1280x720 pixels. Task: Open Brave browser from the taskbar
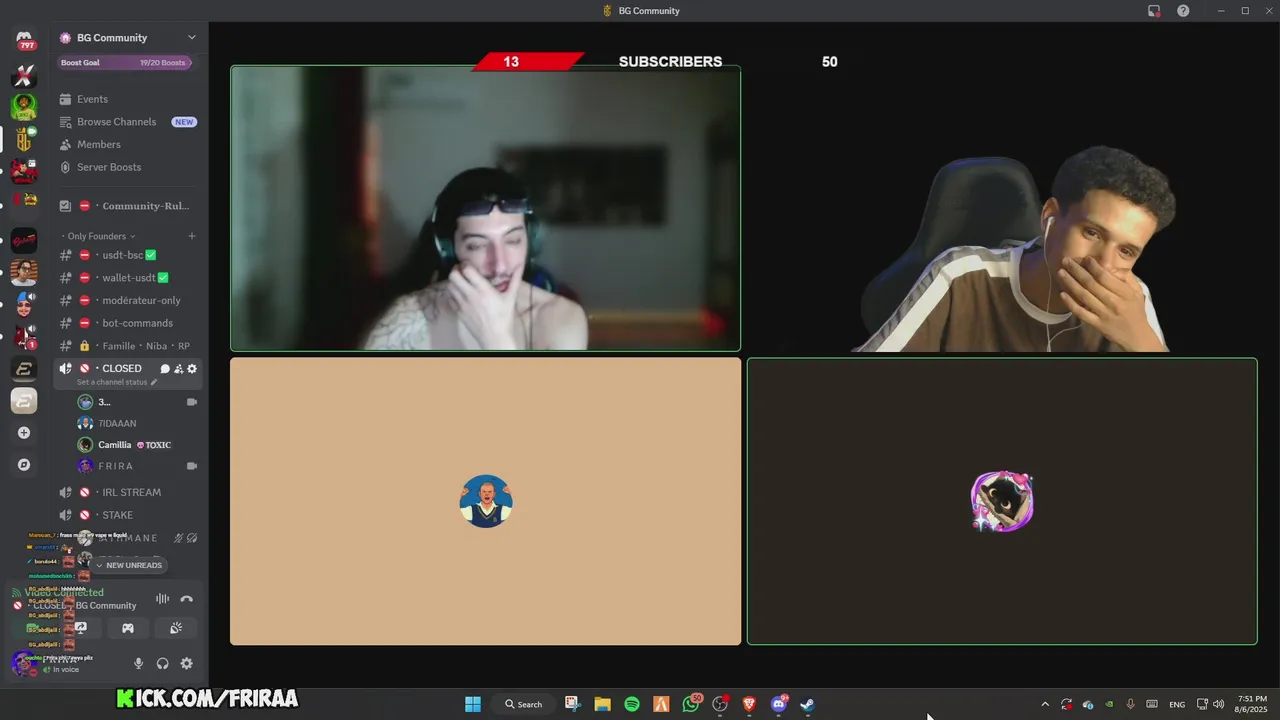(x=749, y=704)
